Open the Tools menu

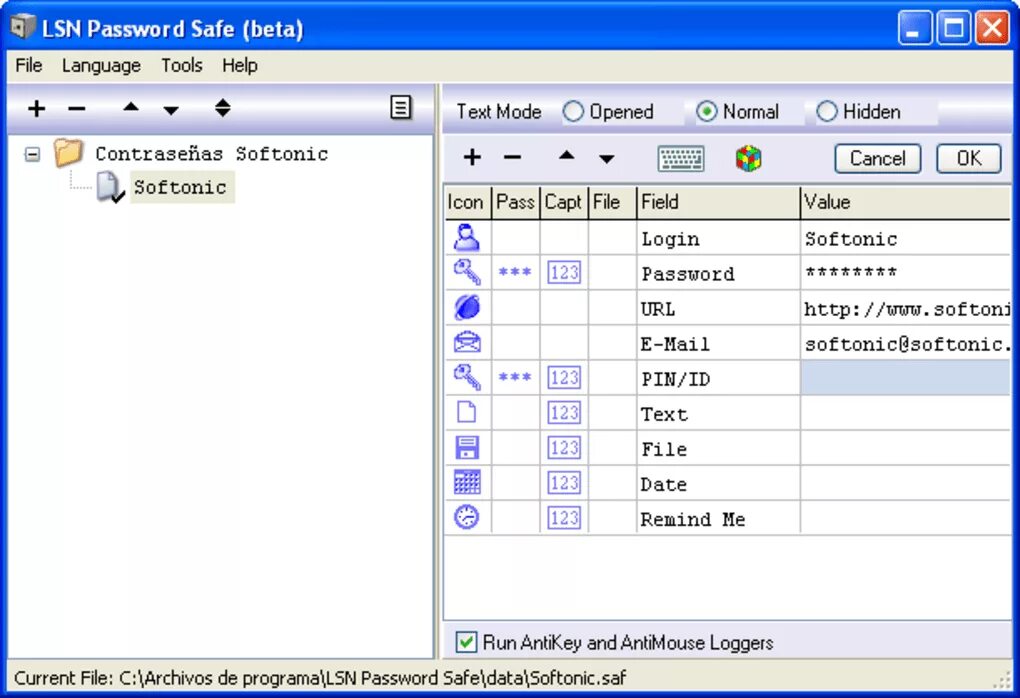click(x=182, y=66)
